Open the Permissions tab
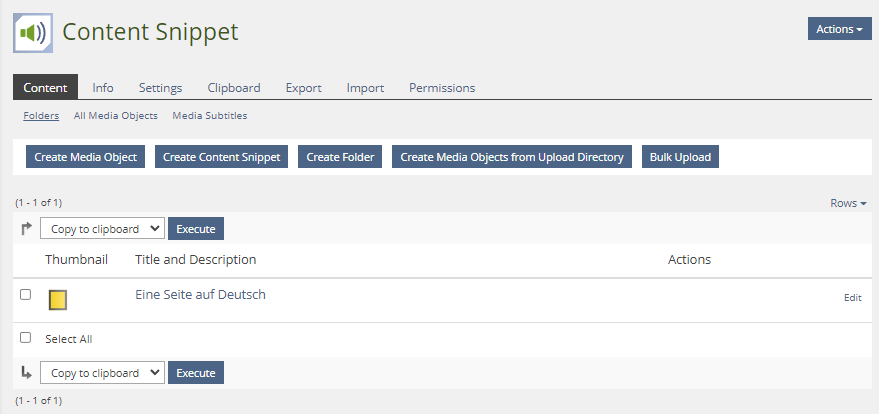This screenshot has width=879, height=414. [x=441, y=88]
